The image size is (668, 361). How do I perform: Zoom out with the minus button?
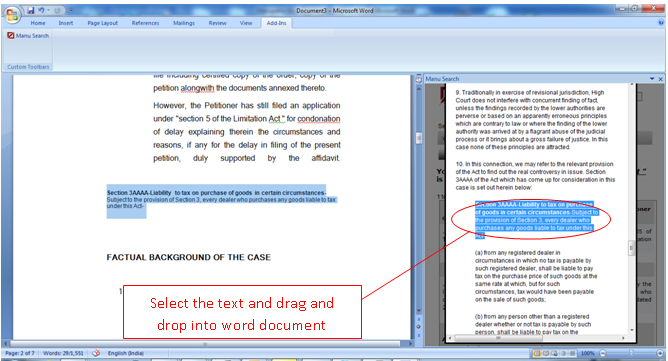pos(603,353)
